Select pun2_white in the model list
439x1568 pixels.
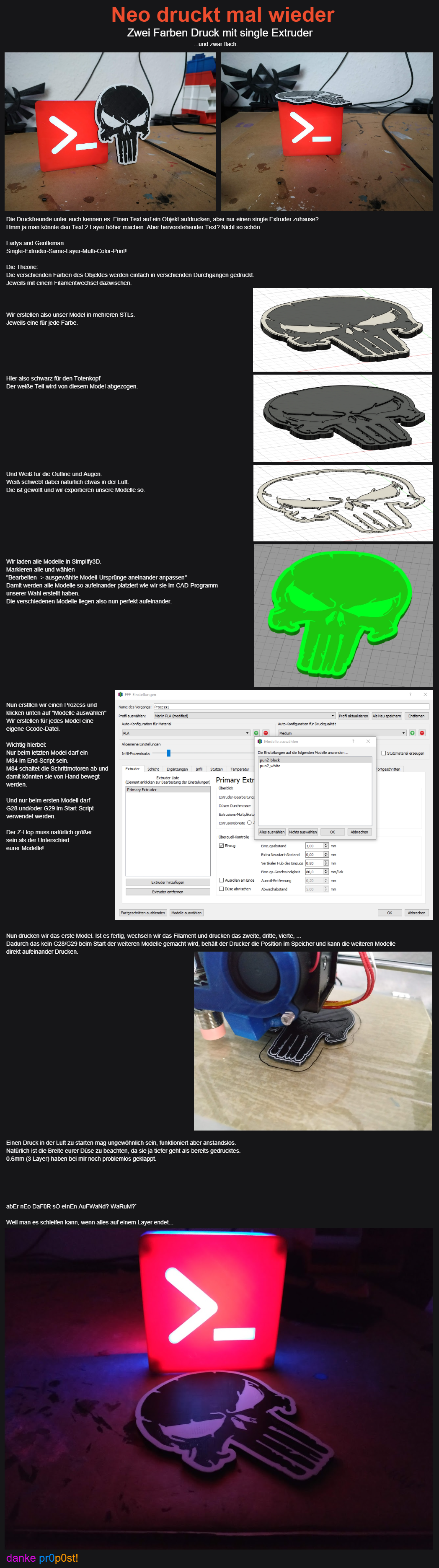[x=270, y=766]
